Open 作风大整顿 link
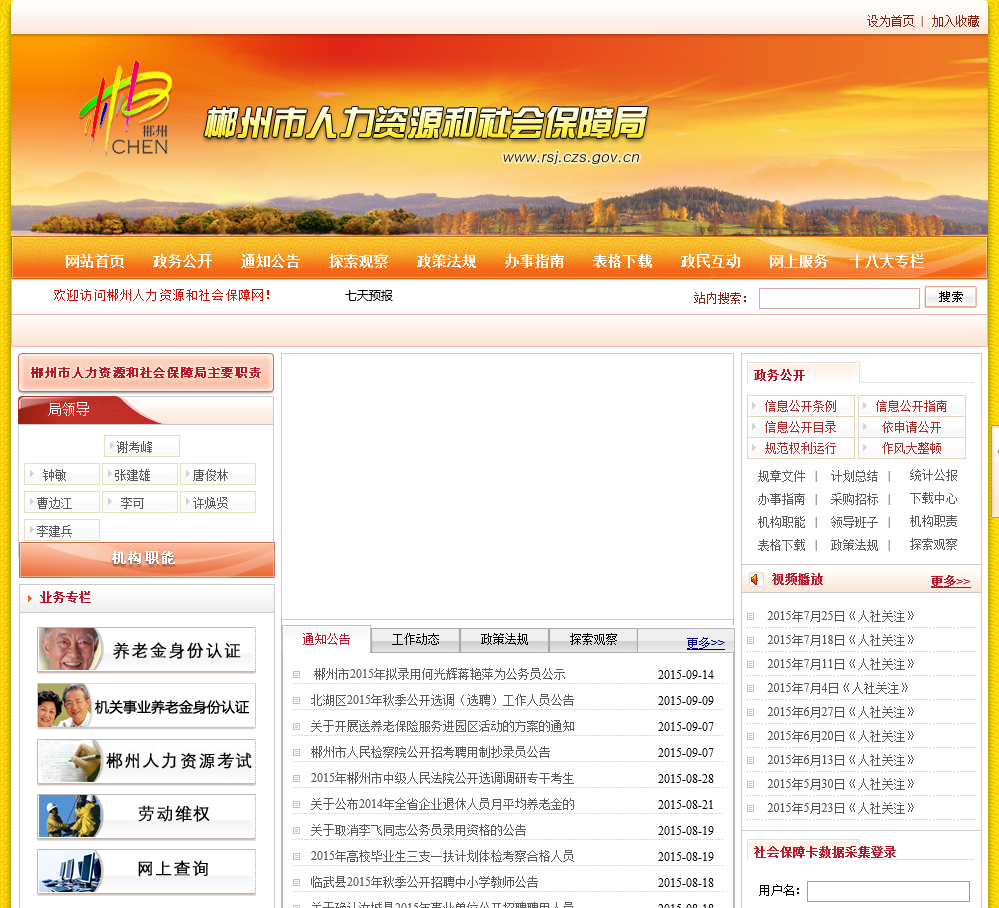Image resolution: width=999 pixels, height=908 pixels. [x=911, y=449]
